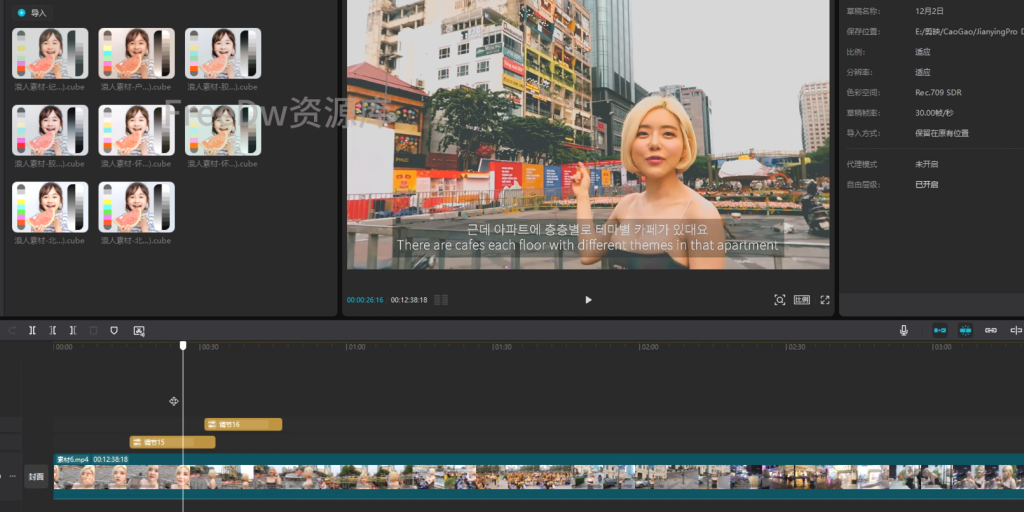
Task: Click the trash delete icon in the timeline toolbar
Action: click(93, 330)
